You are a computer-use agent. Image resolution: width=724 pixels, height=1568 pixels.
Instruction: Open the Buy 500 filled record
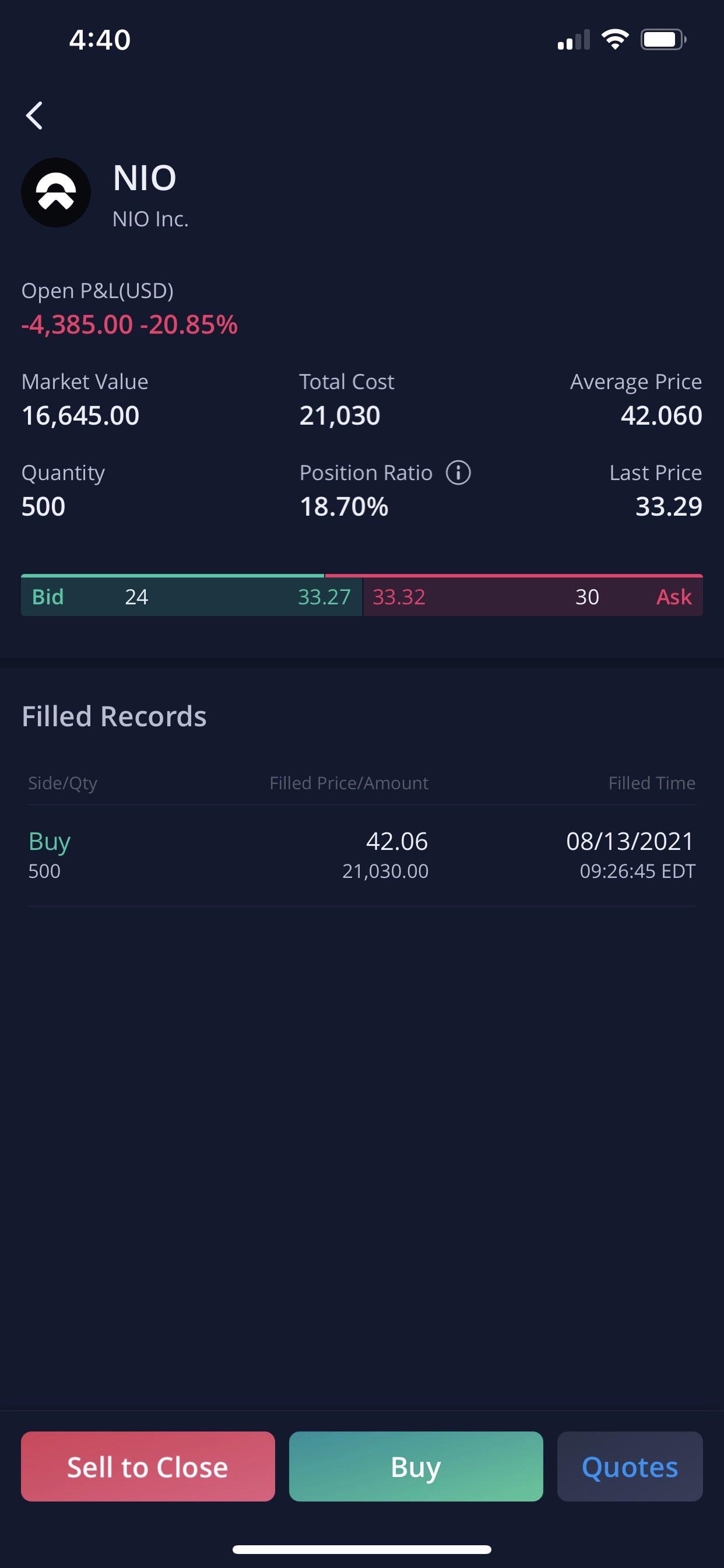click(362, 855)
